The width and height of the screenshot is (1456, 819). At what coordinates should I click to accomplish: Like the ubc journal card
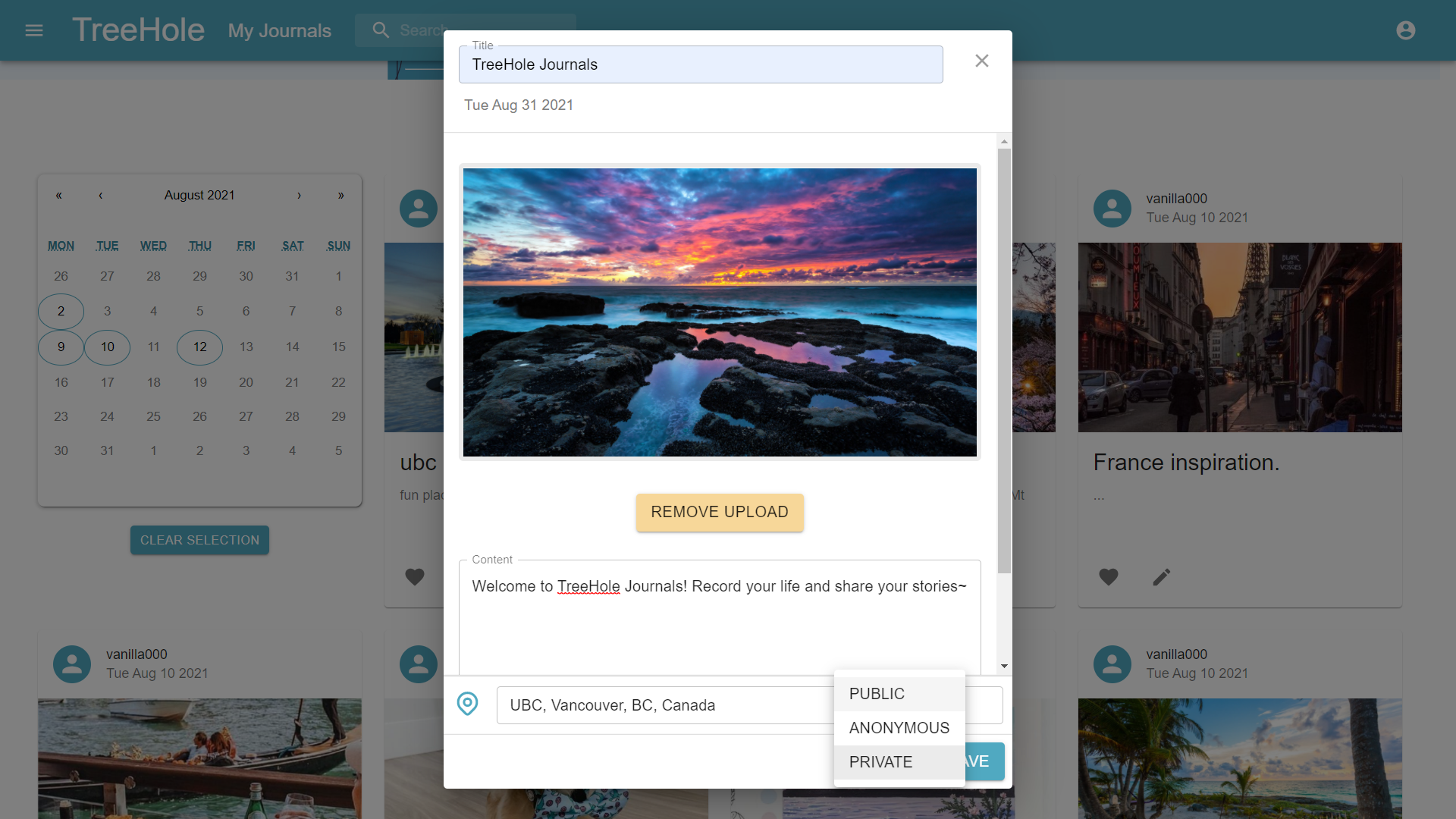point(415,577)
